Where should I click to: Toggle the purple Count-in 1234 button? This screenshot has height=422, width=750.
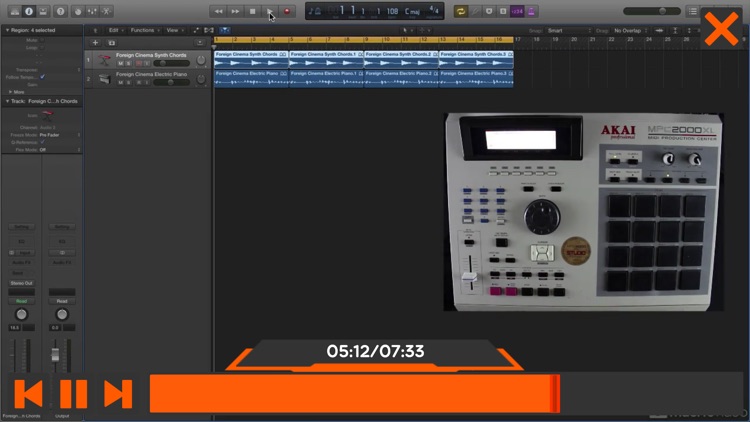pos(517,11)
